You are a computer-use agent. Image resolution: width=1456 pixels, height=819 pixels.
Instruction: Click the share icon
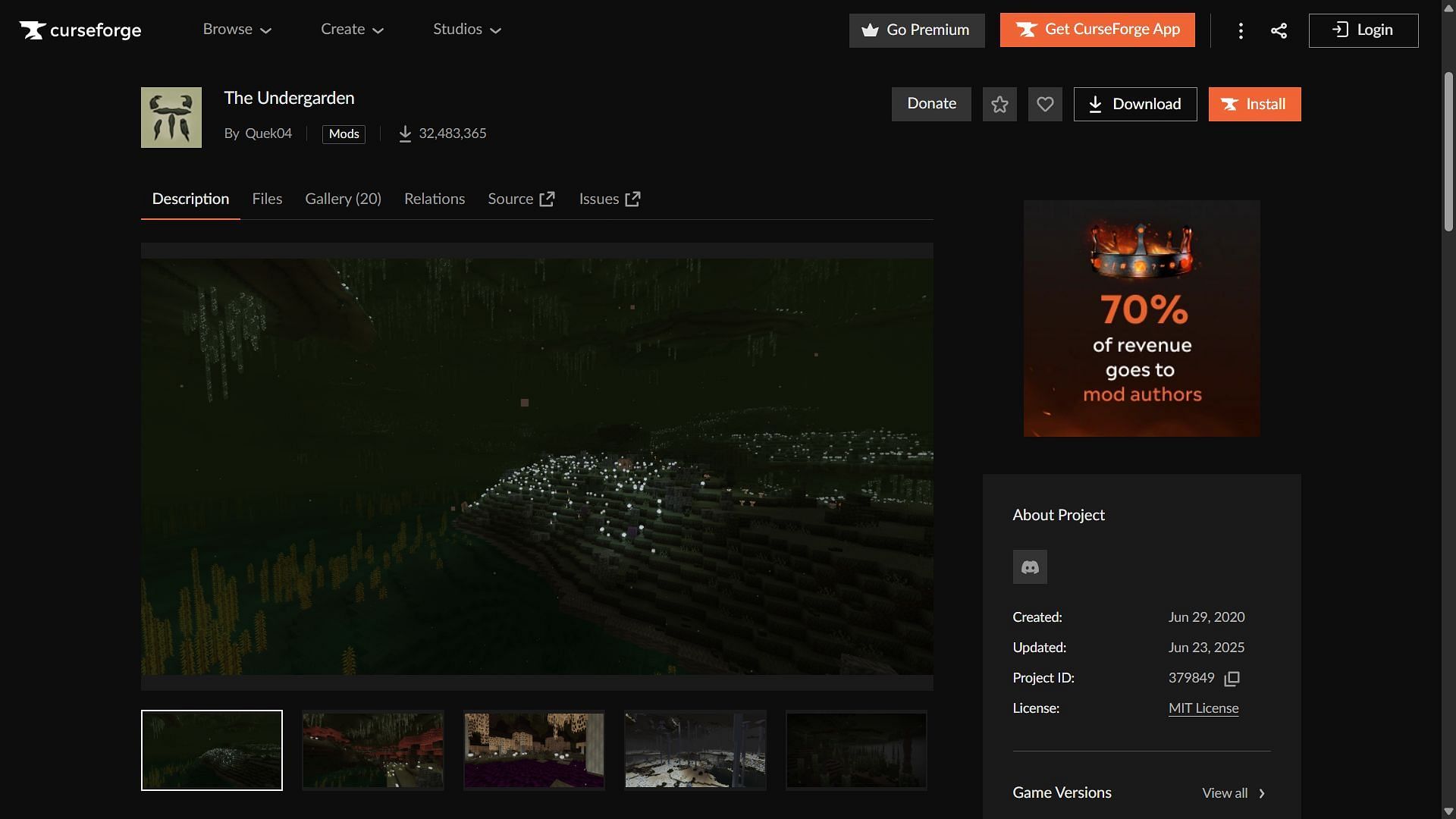(x=1279, y=30)
